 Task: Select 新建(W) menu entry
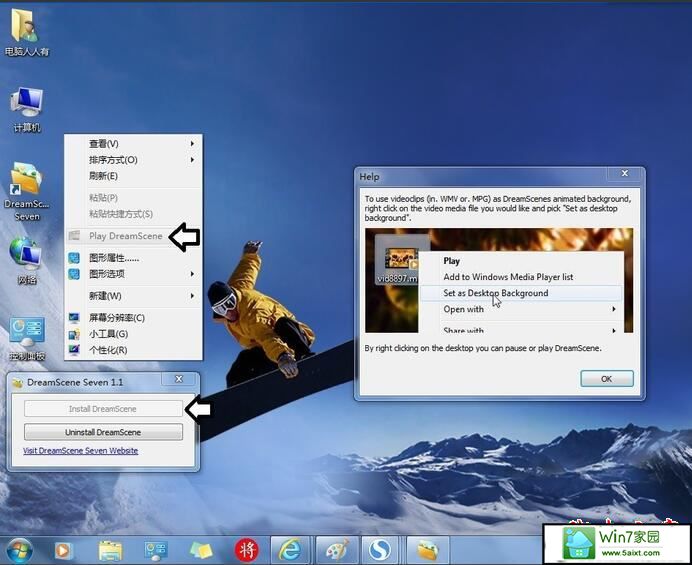(x=133, y=296)
